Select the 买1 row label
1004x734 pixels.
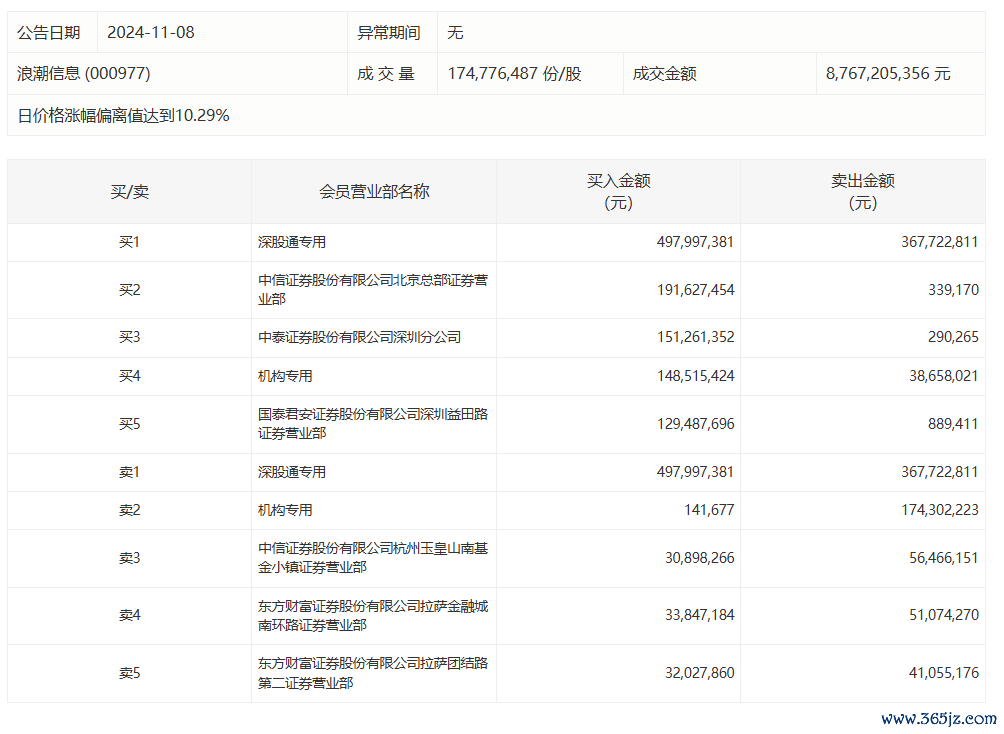click(129, 242)
